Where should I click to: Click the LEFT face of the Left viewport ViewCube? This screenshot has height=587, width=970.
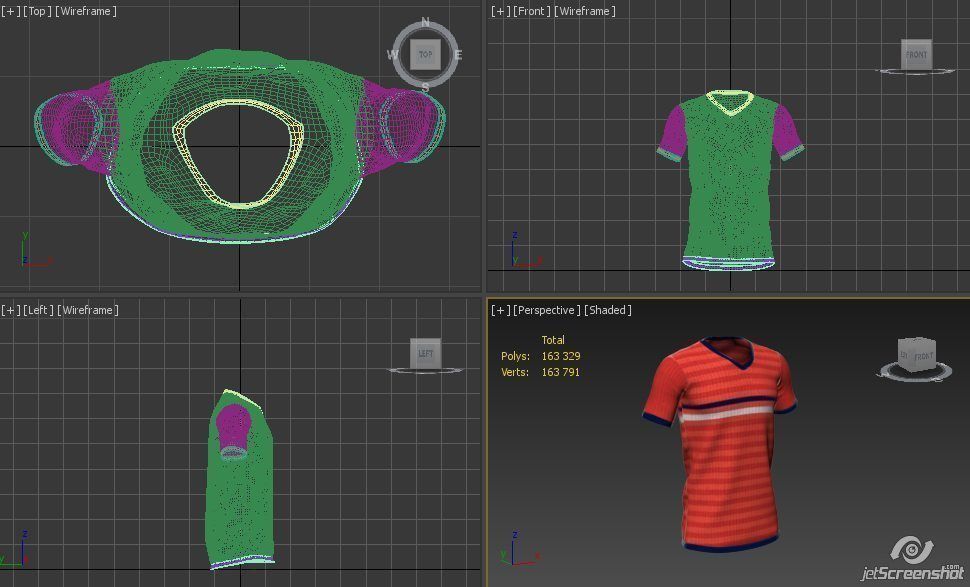click(426, 353)
